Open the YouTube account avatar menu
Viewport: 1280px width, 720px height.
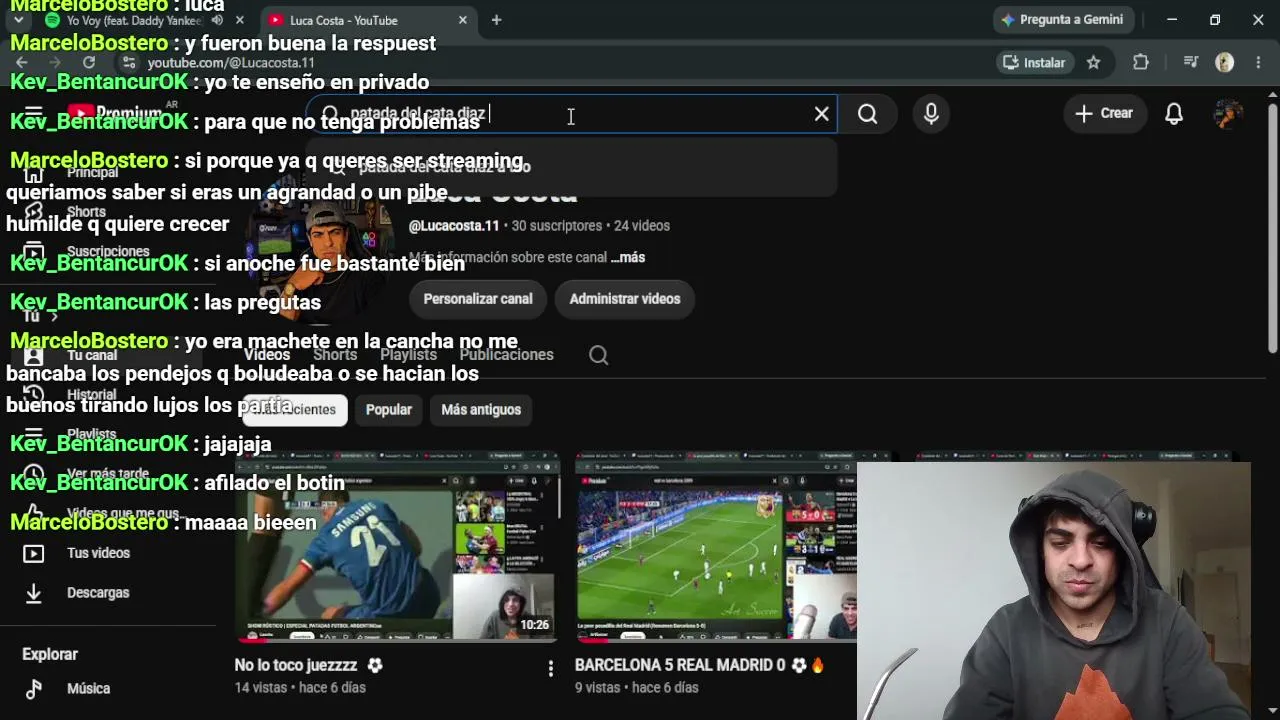coord(1227,114)
